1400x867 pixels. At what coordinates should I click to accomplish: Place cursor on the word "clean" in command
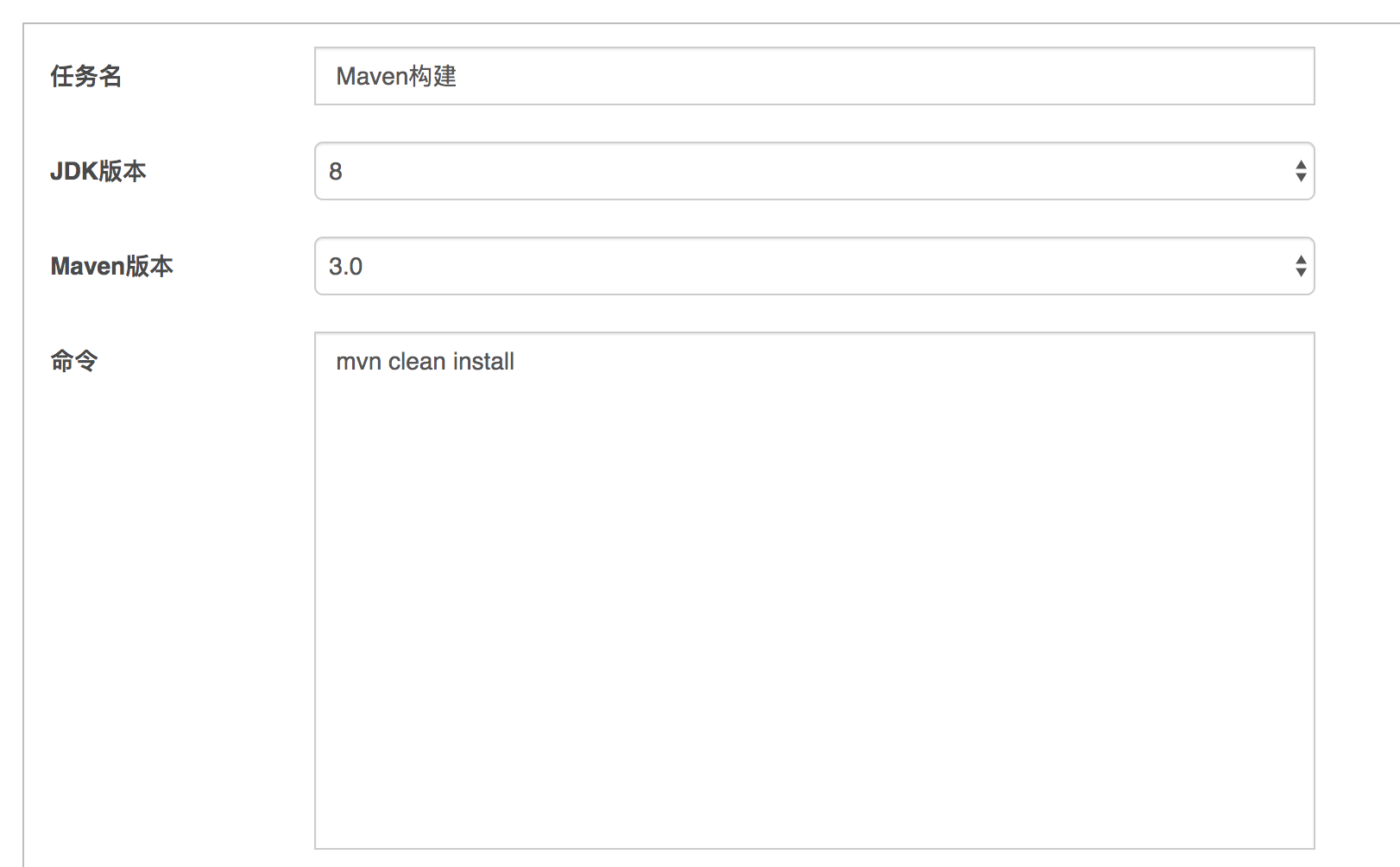[x=417, y=361]
